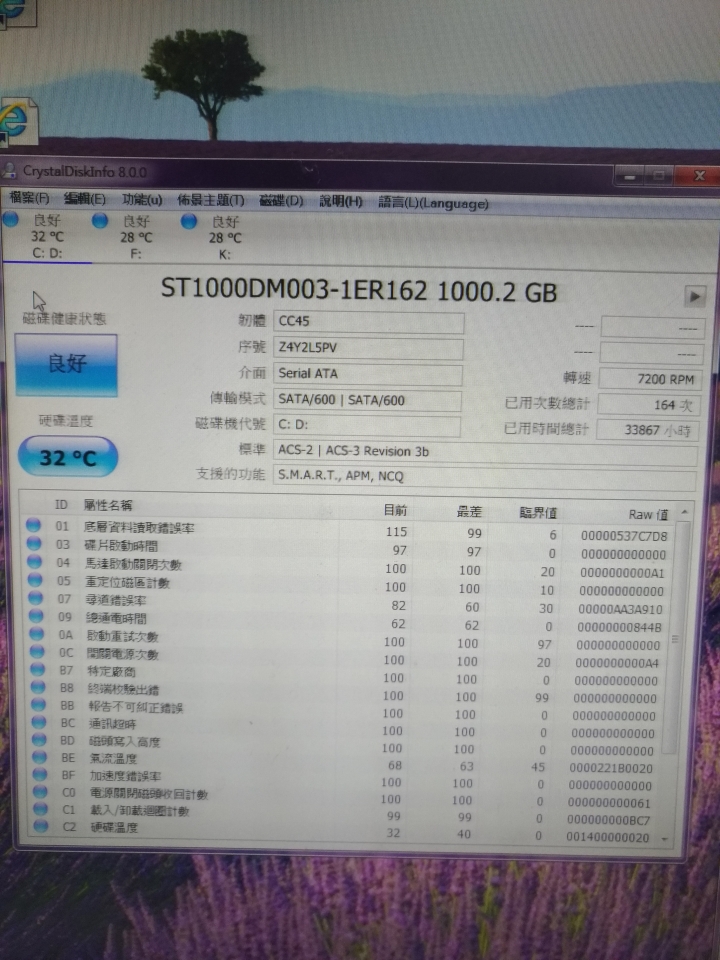Image resolution: width=720 pixels, height=960 pixels.
Task: Click the status icon of attribute C1
Action: click(41, 809)
